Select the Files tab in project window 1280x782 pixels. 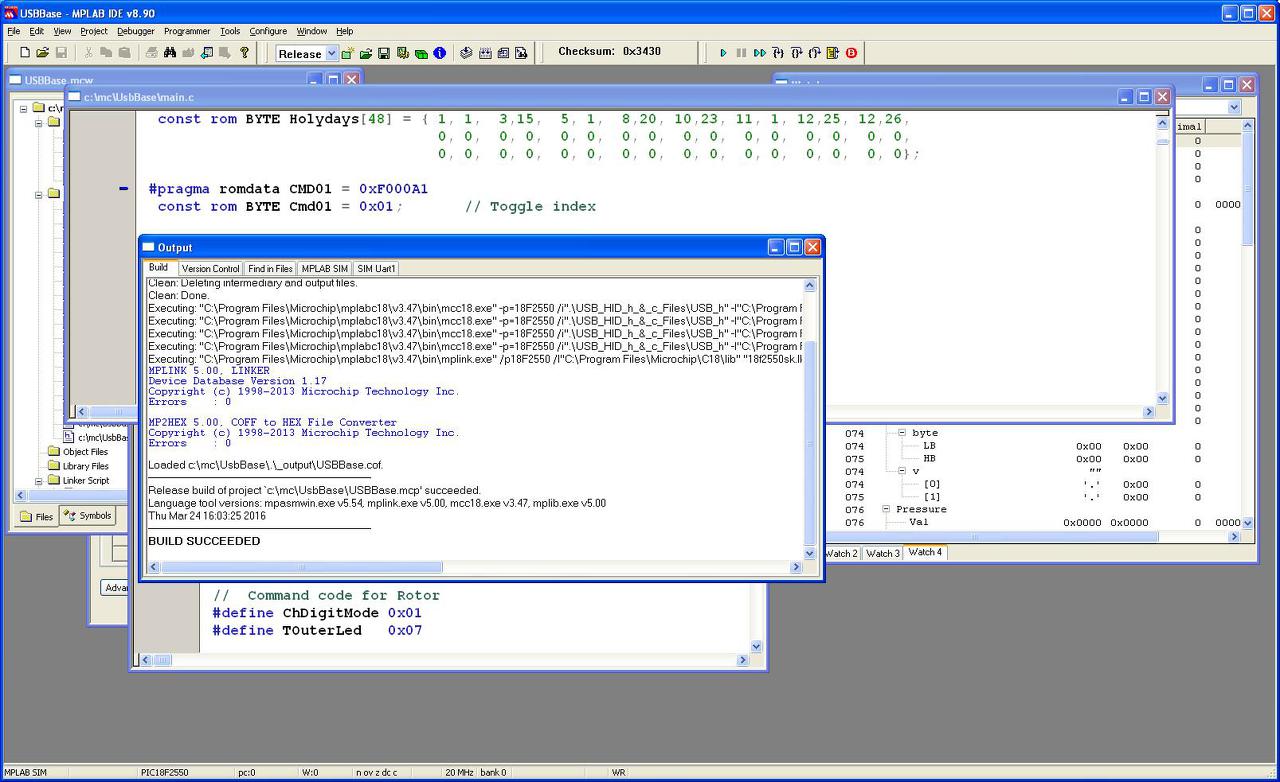click(37, 517)
